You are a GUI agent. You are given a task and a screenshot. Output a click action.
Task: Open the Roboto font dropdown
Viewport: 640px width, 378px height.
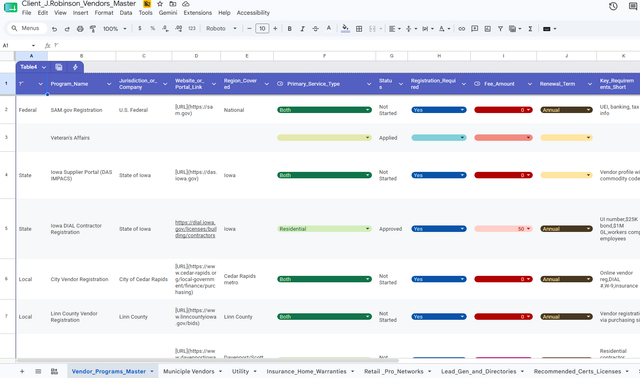coord(221,29)
